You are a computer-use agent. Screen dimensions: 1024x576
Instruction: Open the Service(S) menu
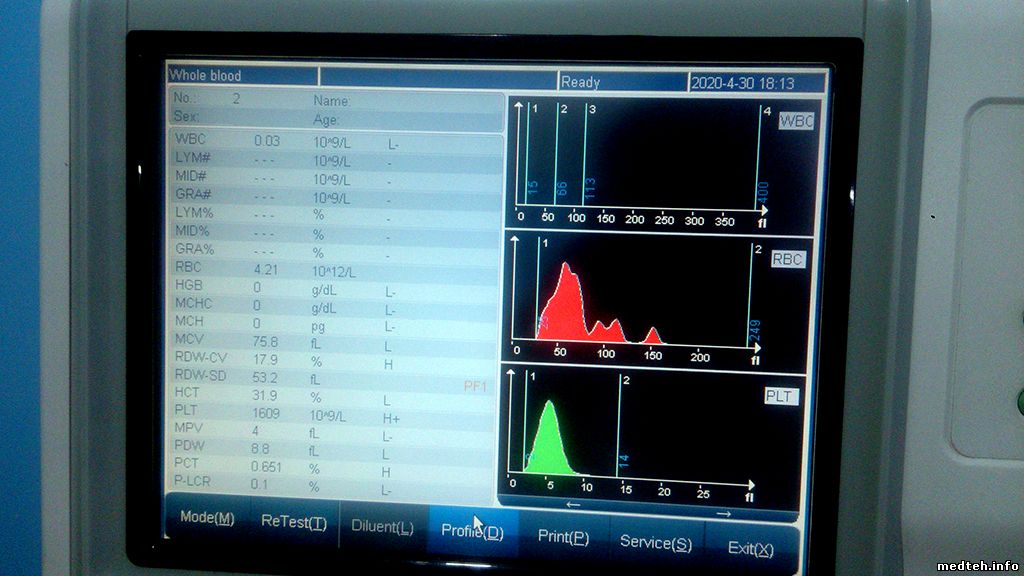pyautogui.click(x=655, y=543)
